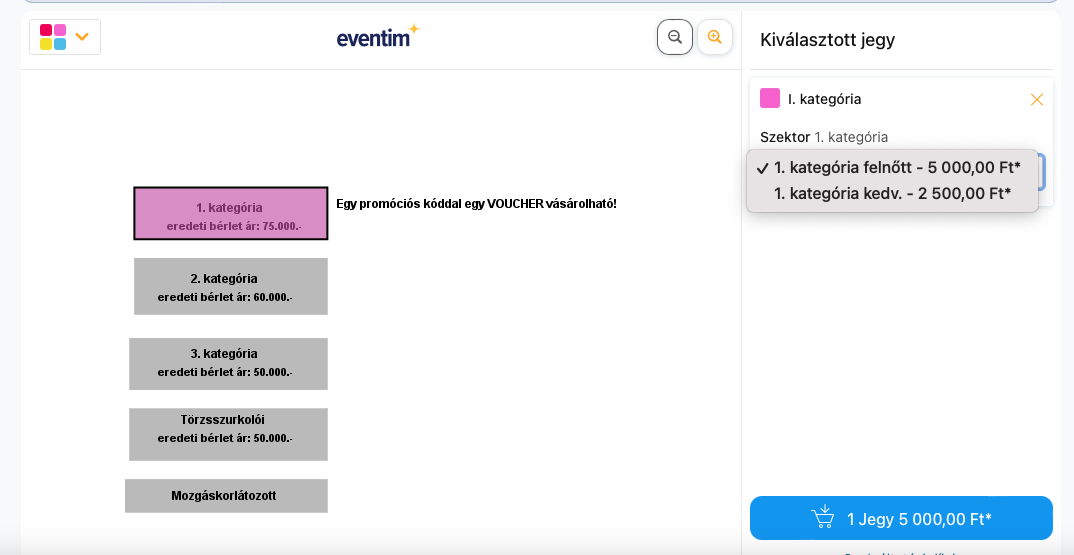Click the Eventim logo
1074x555 pixels.
[x=377, y=37]
